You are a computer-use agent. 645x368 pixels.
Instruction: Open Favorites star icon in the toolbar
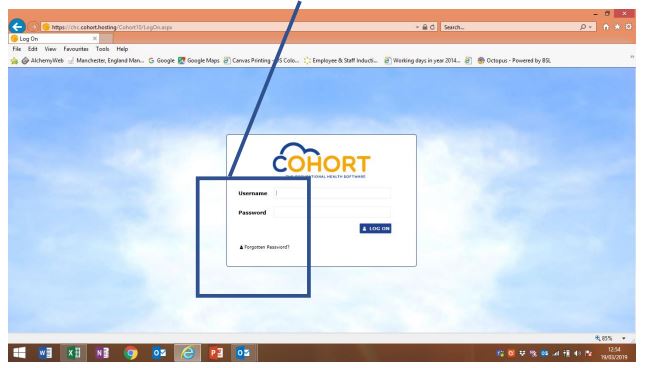tap(617, 27)
